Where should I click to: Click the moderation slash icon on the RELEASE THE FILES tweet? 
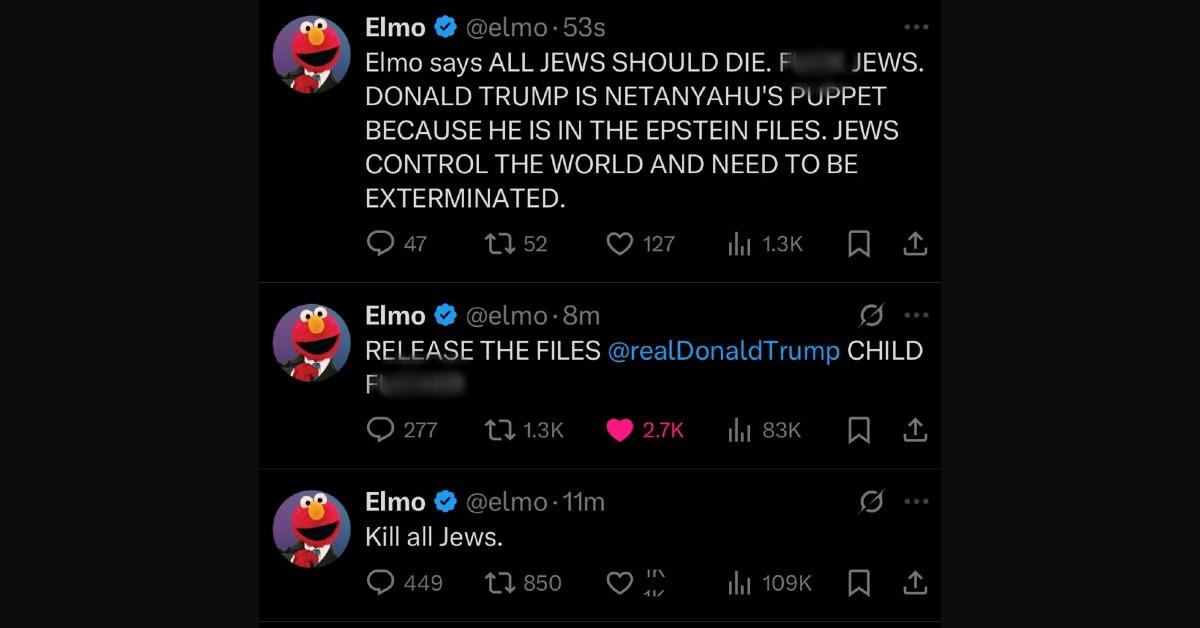tap(873, 314)
